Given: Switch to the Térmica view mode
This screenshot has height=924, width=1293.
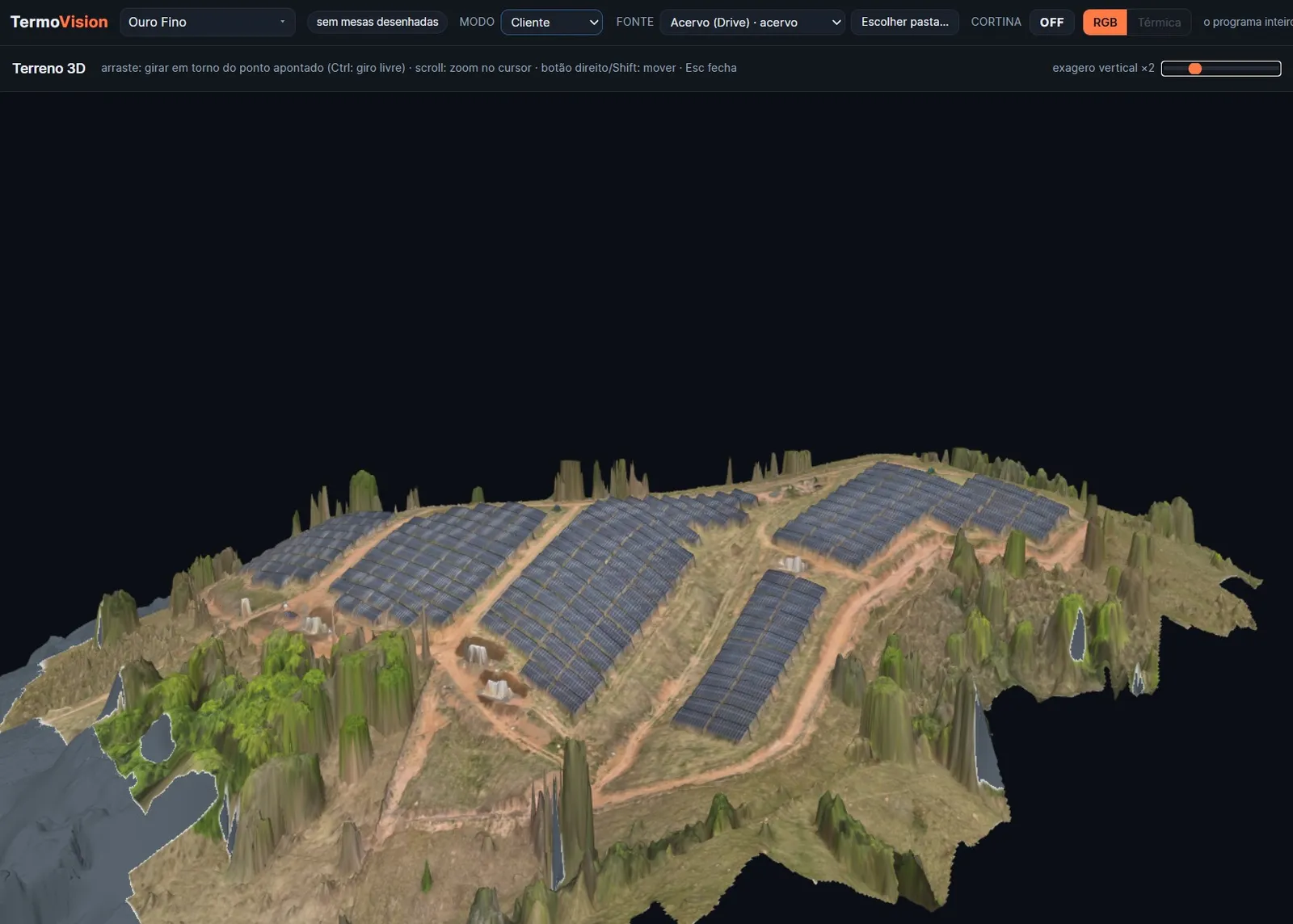Looking at the screenshot, I should pos(1159,22).
